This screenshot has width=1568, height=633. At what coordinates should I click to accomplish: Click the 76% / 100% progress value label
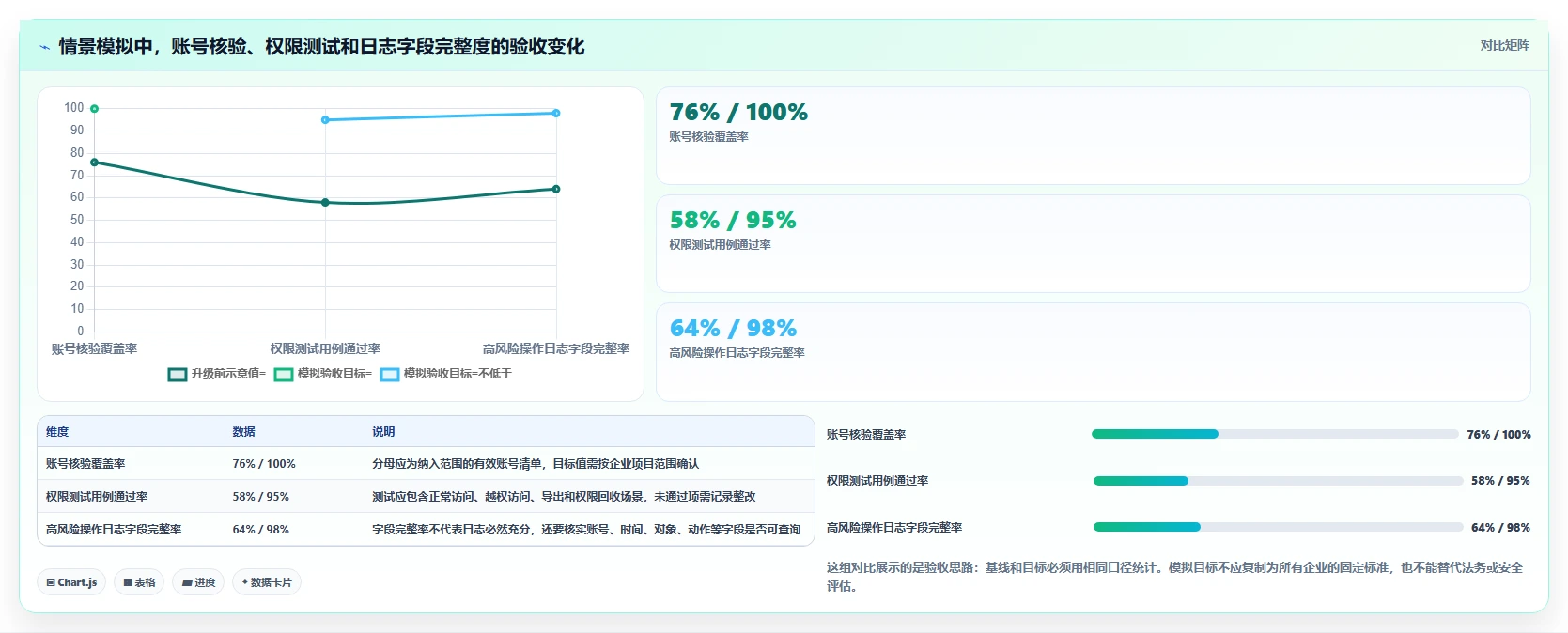(1498, 435)
